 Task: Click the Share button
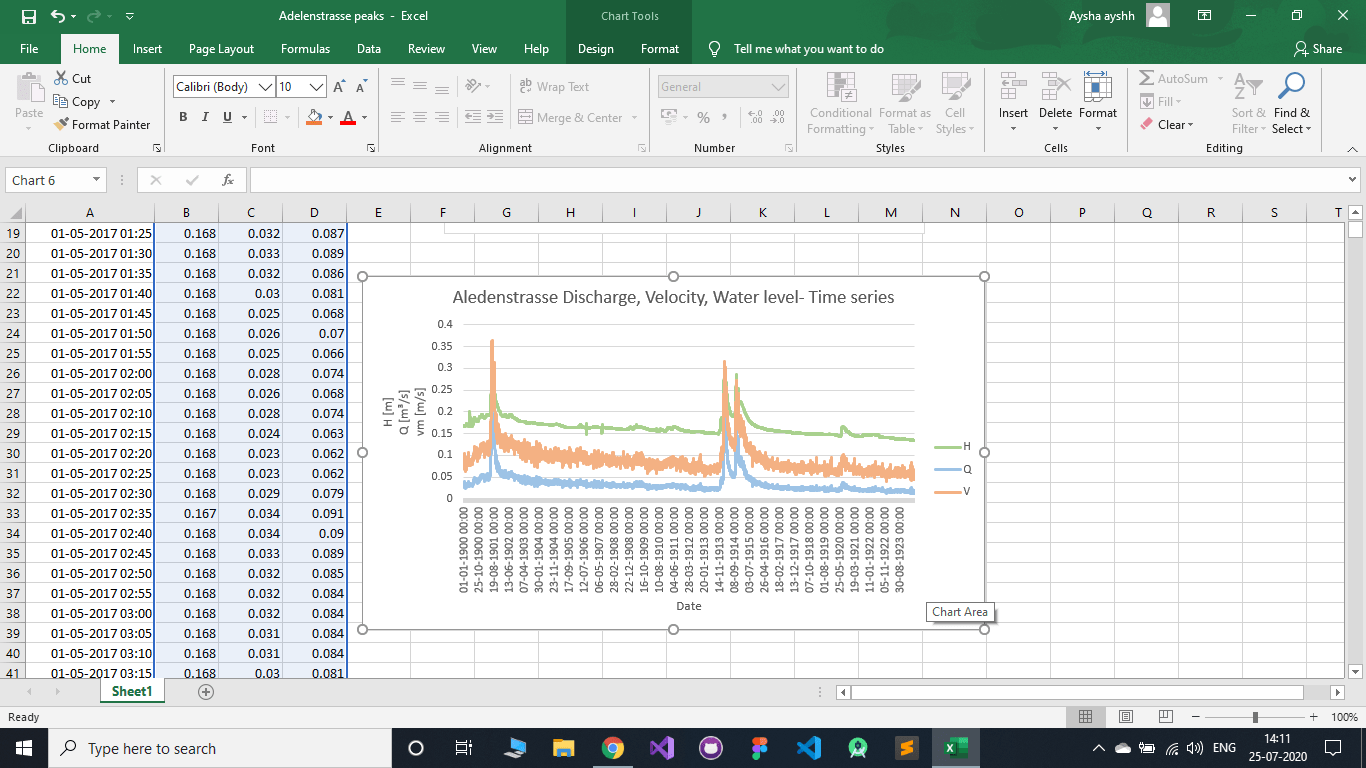[x=1318, y=48]
